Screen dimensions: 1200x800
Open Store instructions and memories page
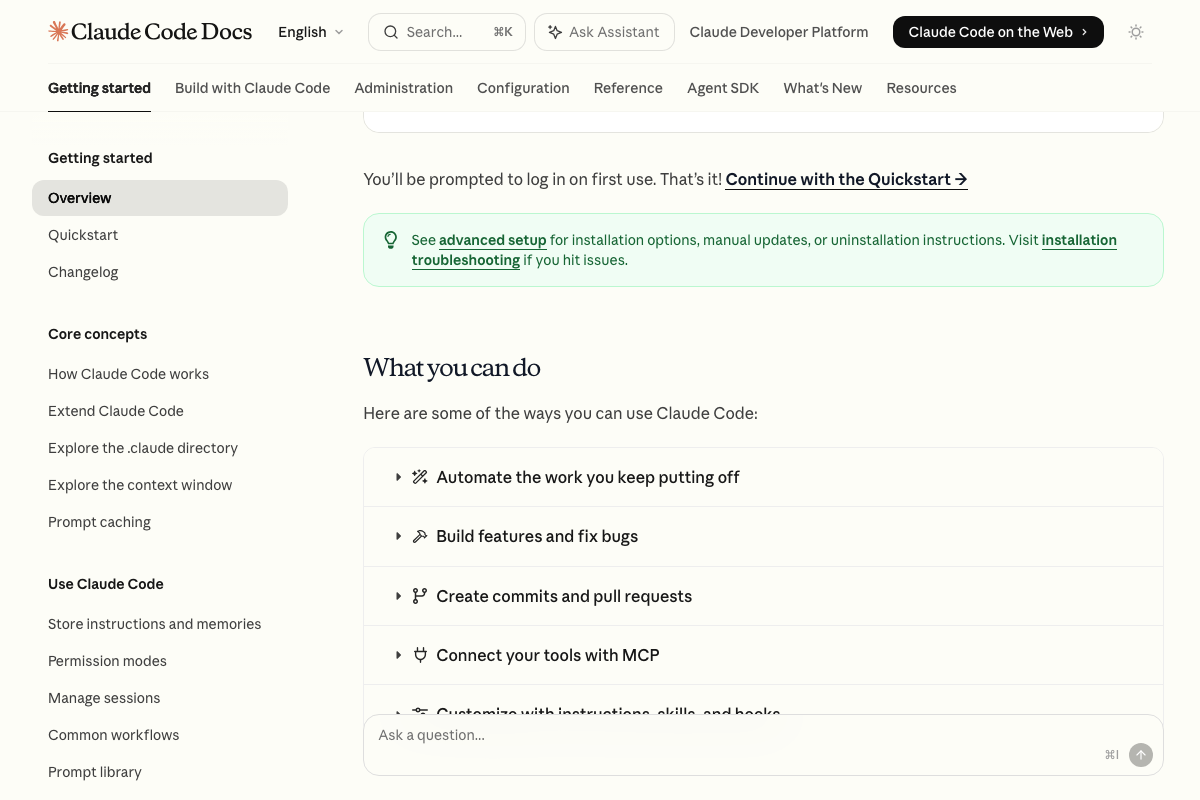coord(154,624)
